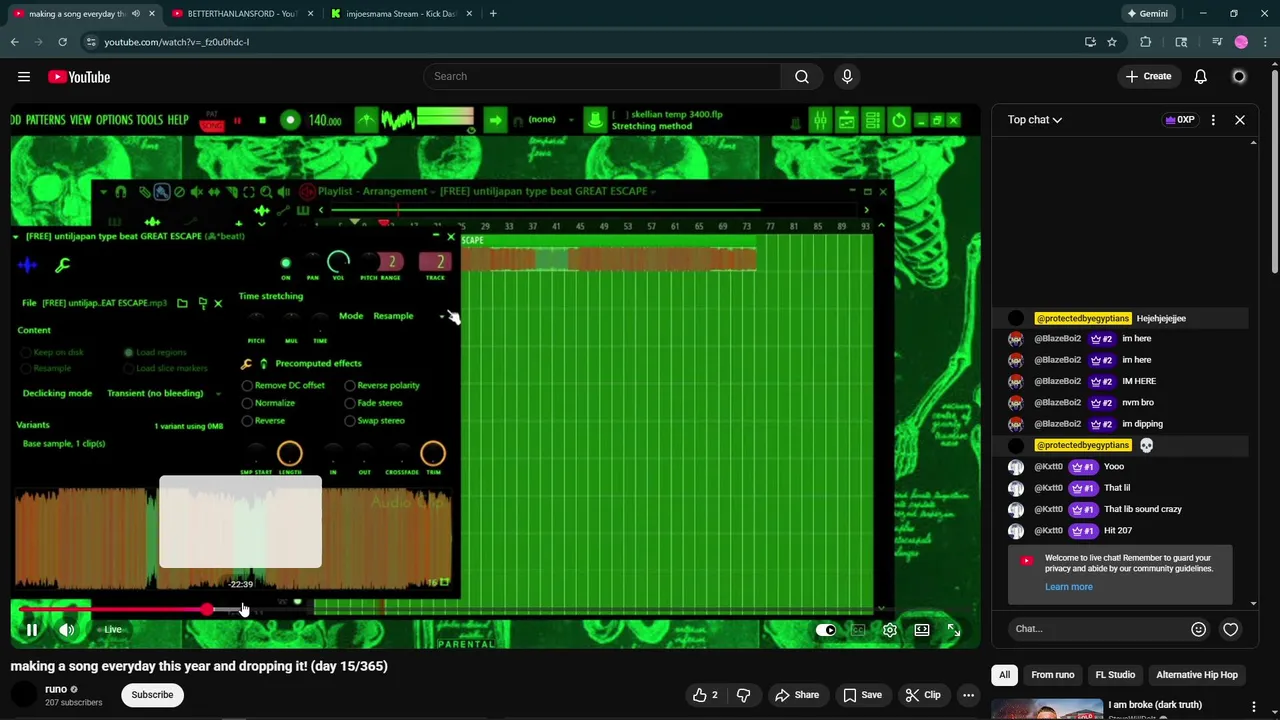Screen dimensions: 1280x720
Task: Enable Normalize option
Action: tap(269, 403)
